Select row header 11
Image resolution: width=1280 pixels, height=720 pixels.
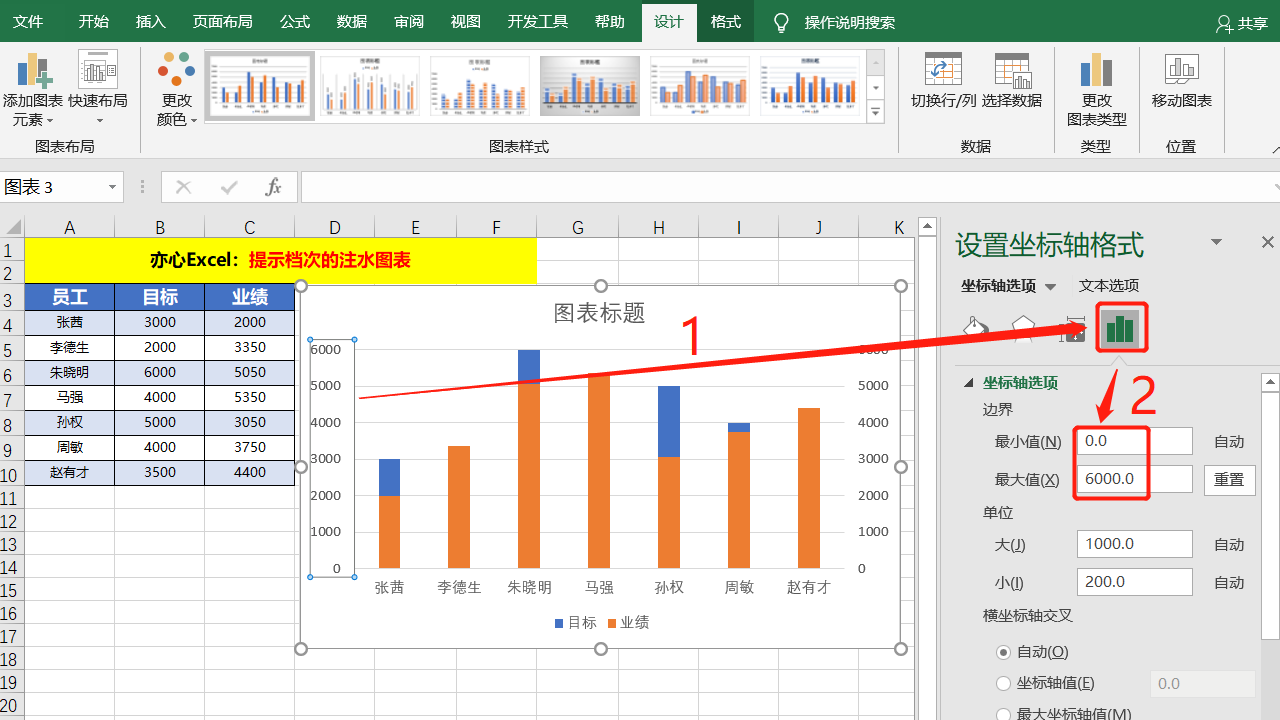(x=12, y=498)
